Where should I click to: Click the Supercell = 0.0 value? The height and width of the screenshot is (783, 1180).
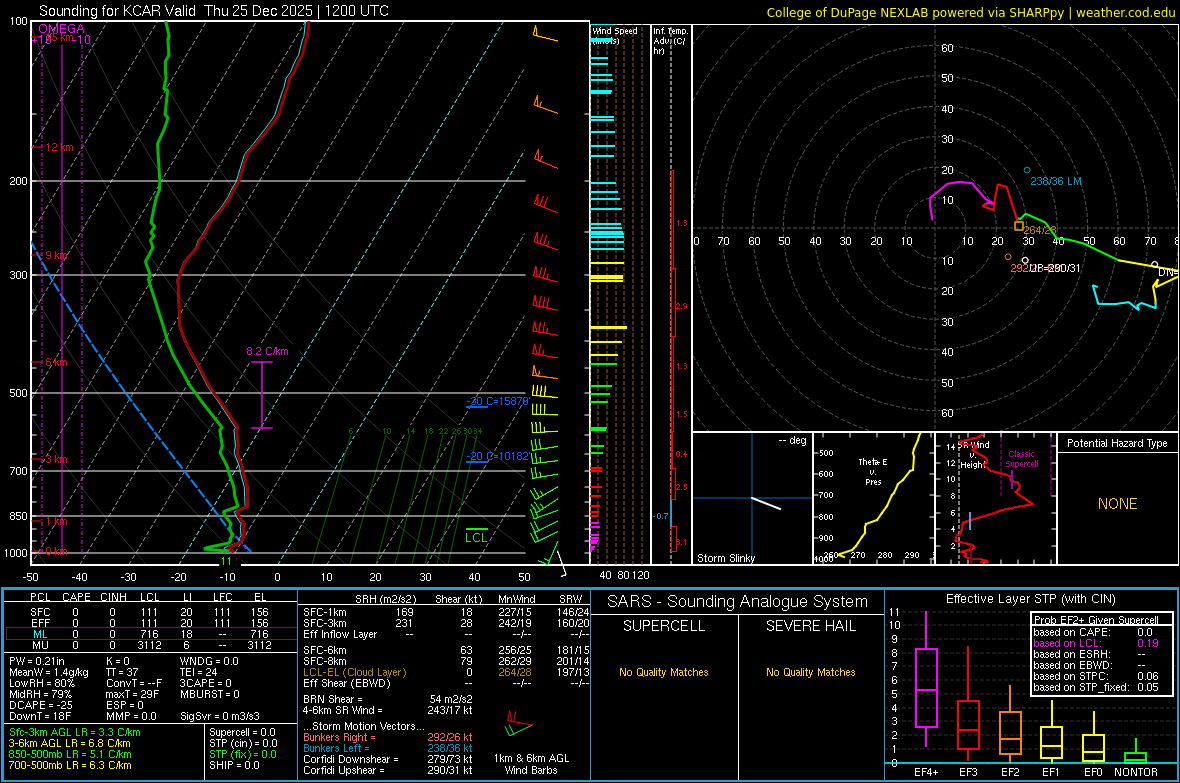pyautogui.click(x=242, y=732)
